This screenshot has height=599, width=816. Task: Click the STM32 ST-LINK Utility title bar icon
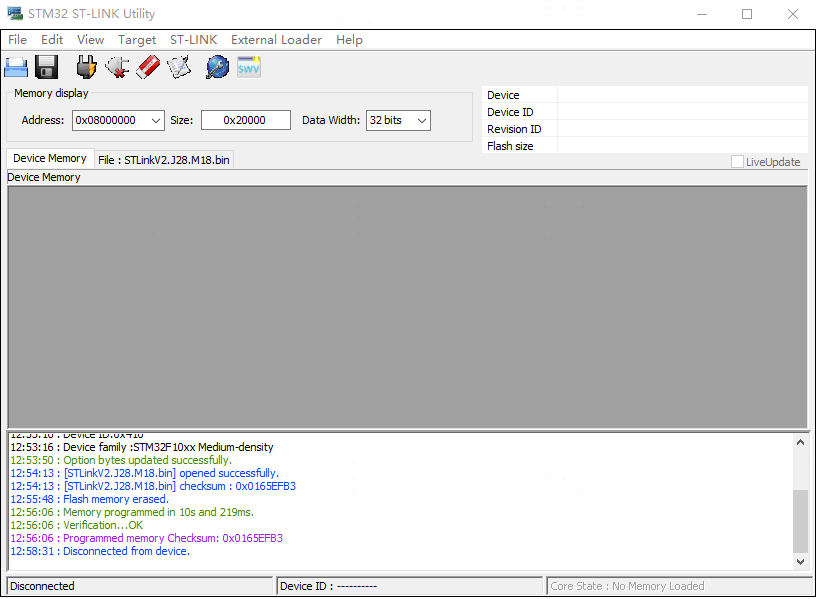click(15, 14)
